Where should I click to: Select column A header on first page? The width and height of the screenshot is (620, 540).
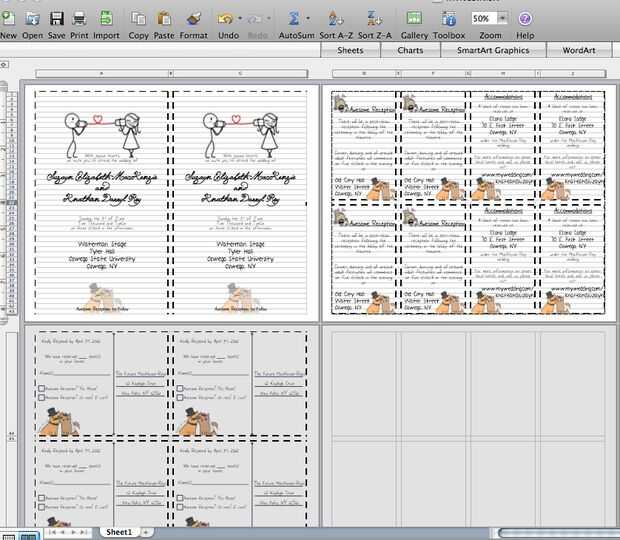102,74
